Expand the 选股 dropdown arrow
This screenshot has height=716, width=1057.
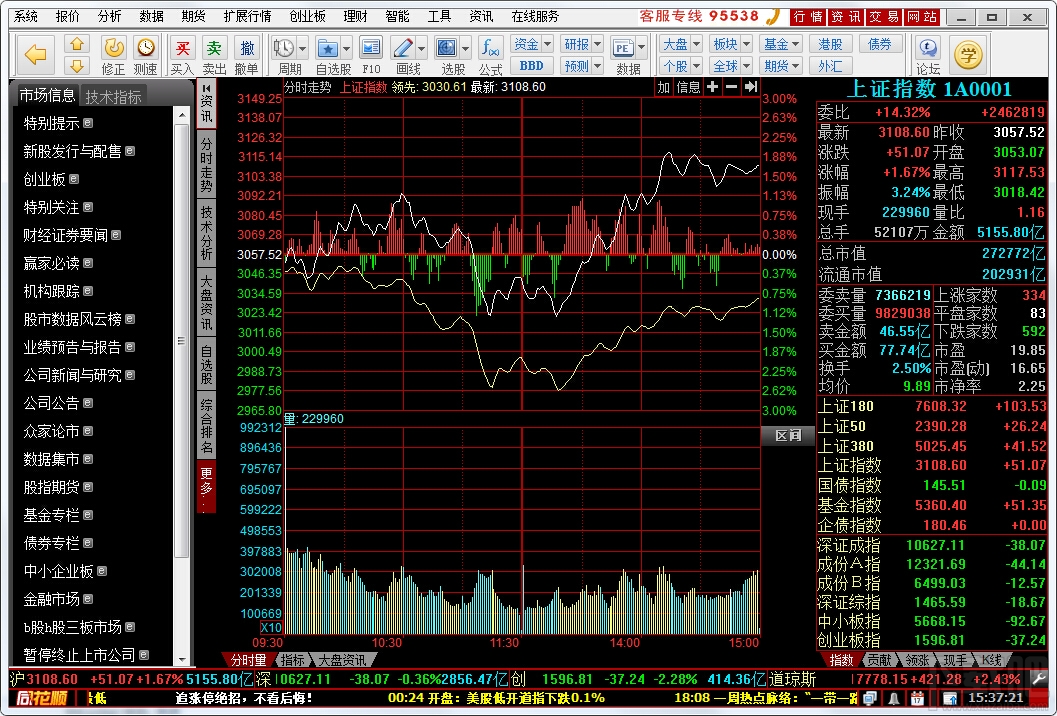[x=465, y=49]
